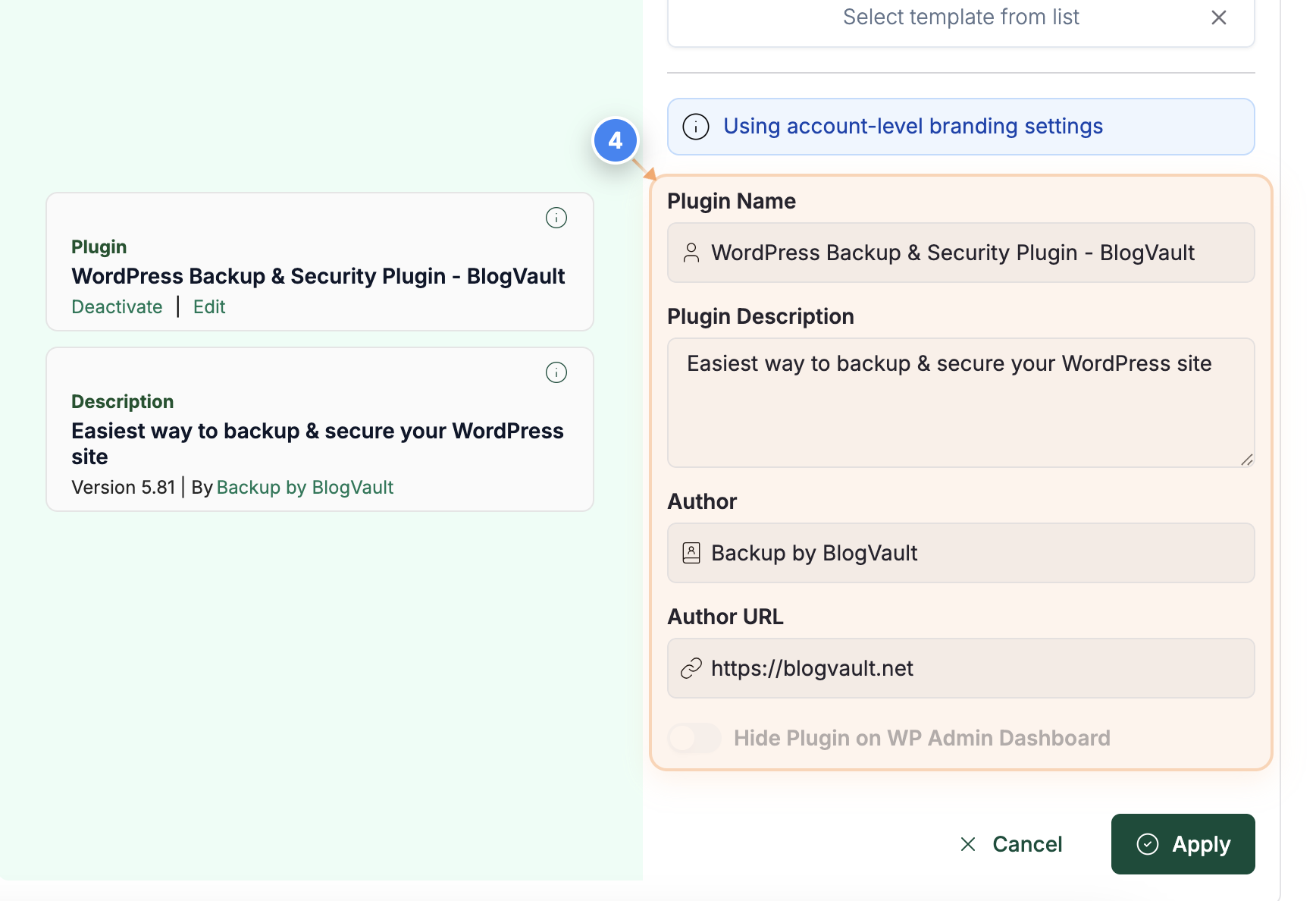This screenshot has height=901, width=1316.
Task: Click into the Plugin Description textarea
Action: tap(960, 403)
